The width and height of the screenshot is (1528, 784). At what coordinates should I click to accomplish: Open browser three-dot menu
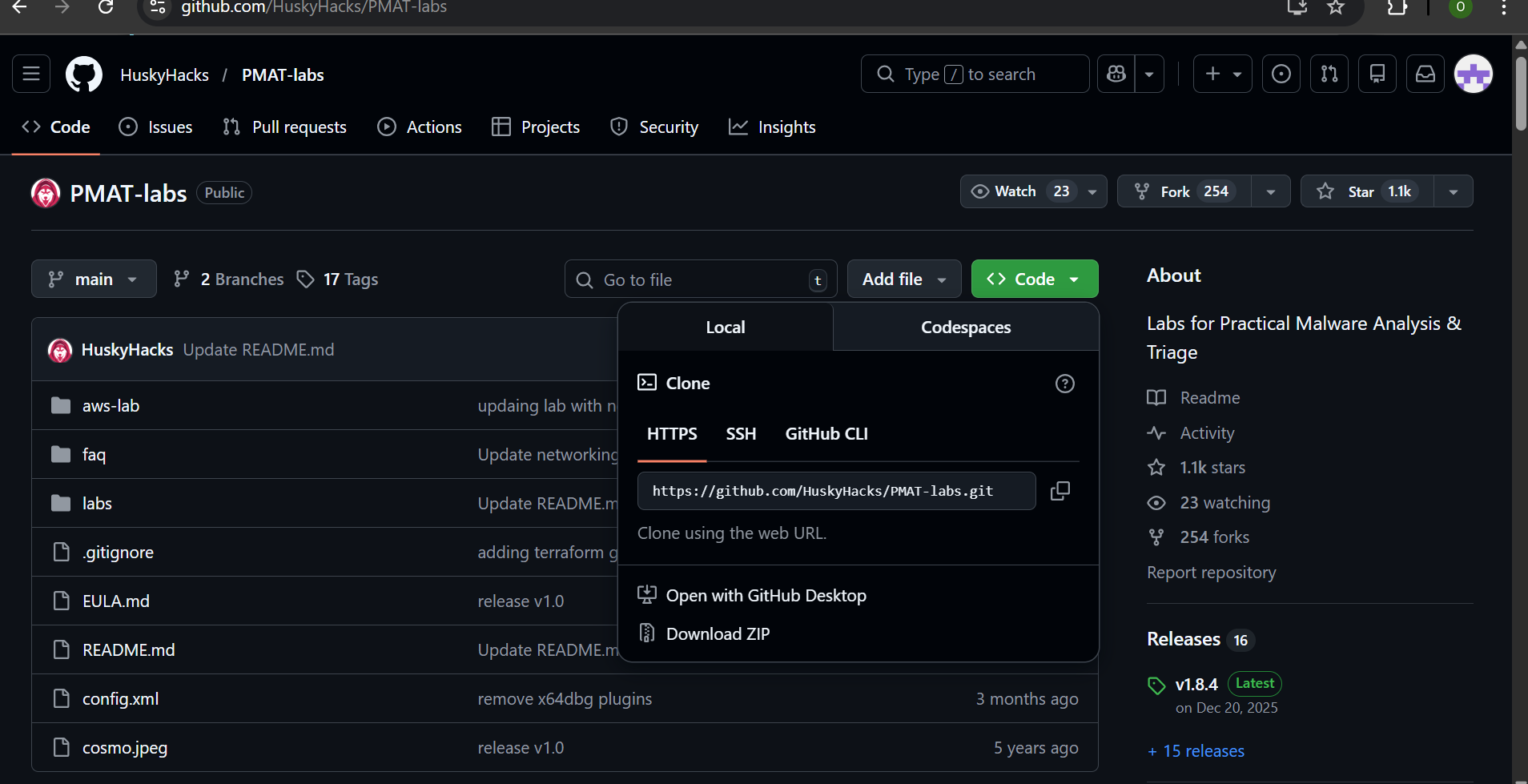coord(1503,8)
